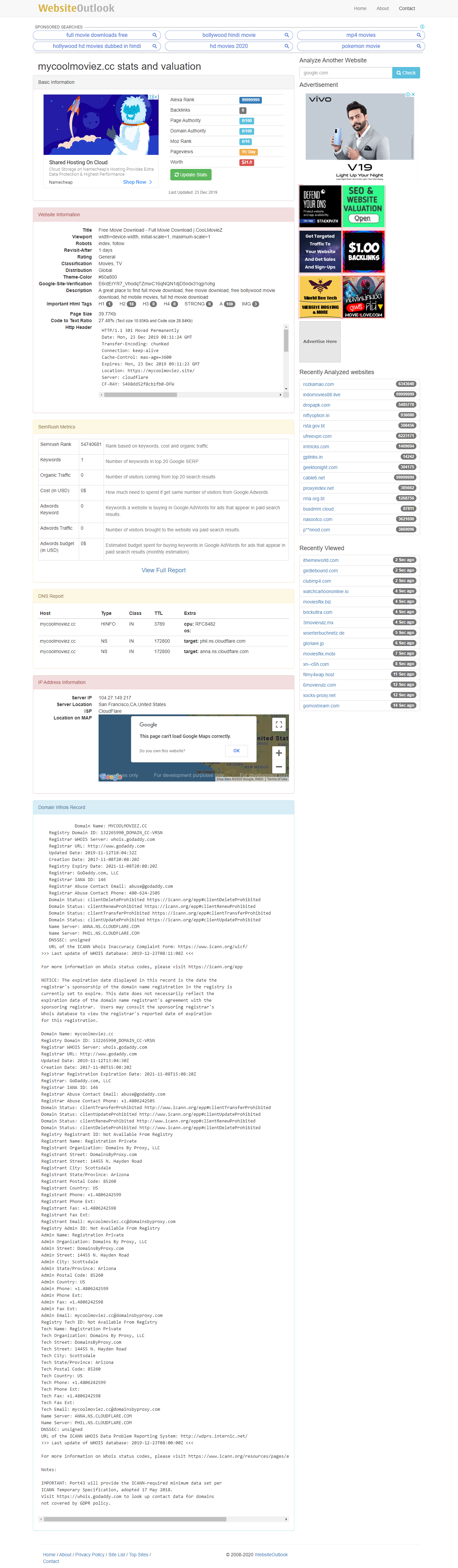Click server IP 104.27.149.217 text
The height and width of the screenshot is (1568, 458).
pos(115,698)
